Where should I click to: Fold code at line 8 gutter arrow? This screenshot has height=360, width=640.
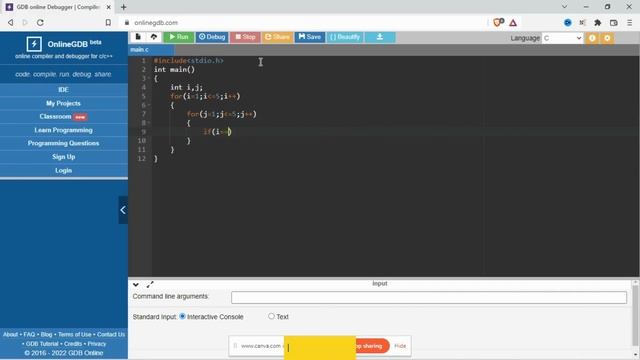pyautogui.click(x=149, y=123)
